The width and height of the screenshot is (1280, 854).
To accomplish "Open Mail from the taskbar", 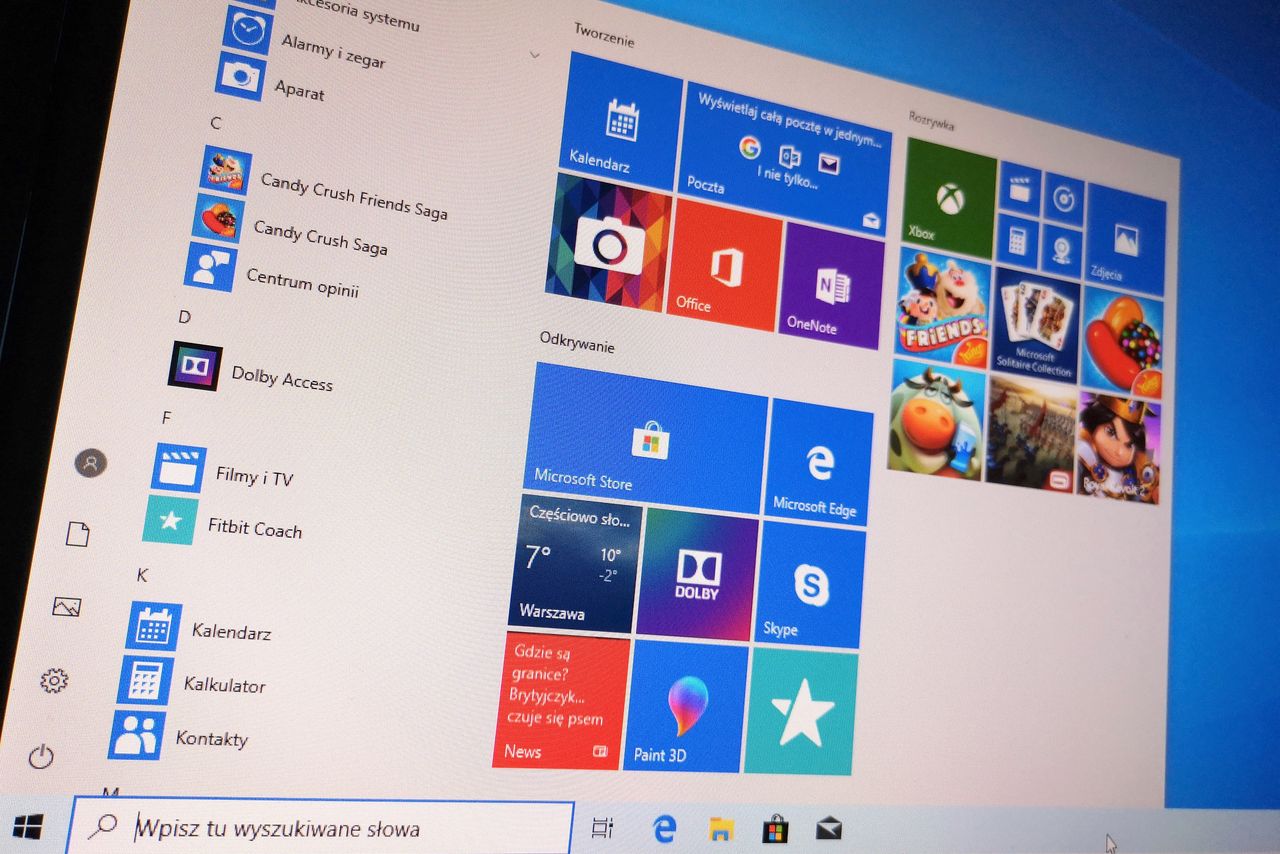I will point(829,829).
